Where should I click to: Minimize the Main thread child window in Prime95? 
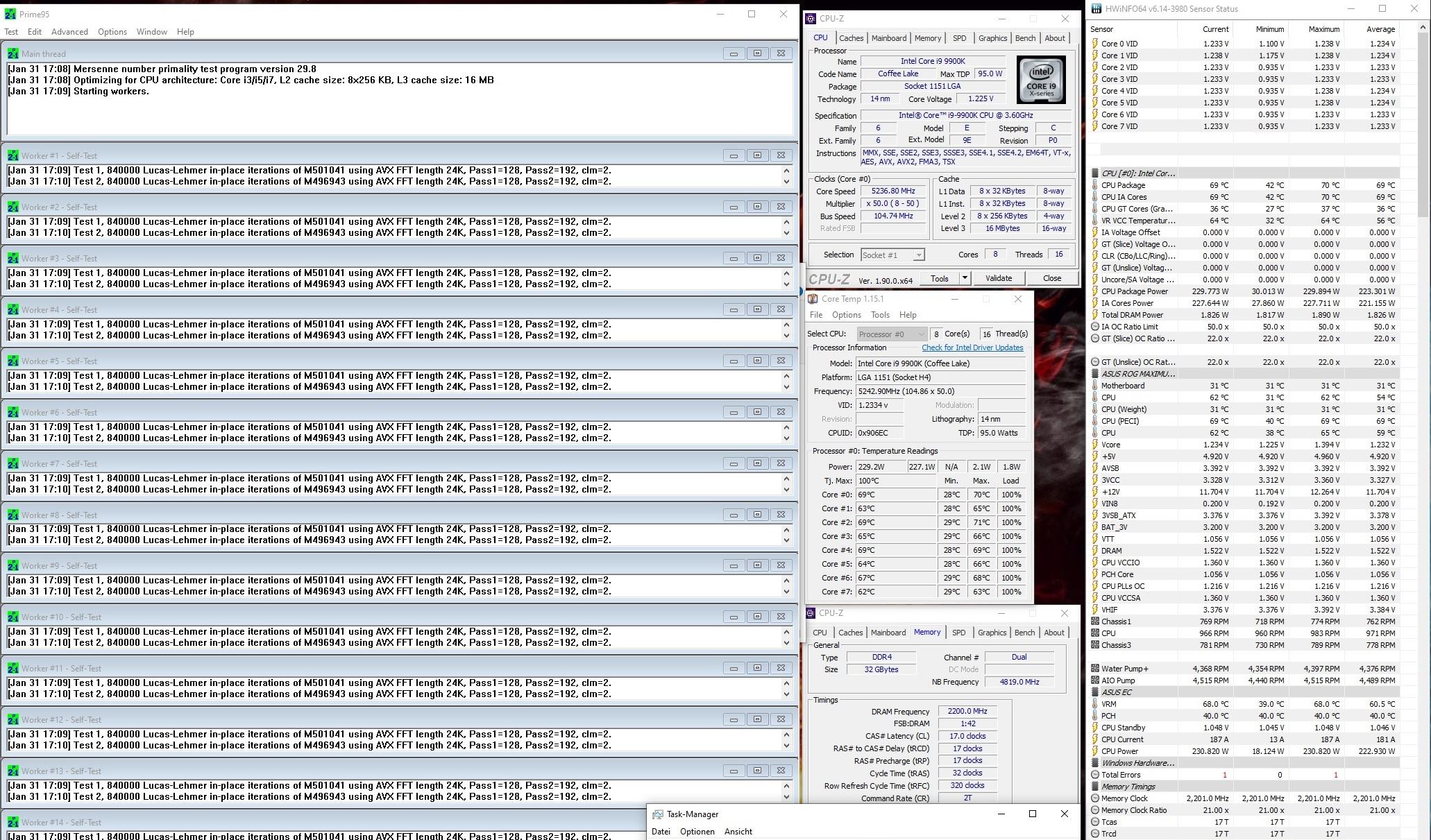(x=734, y=53)
